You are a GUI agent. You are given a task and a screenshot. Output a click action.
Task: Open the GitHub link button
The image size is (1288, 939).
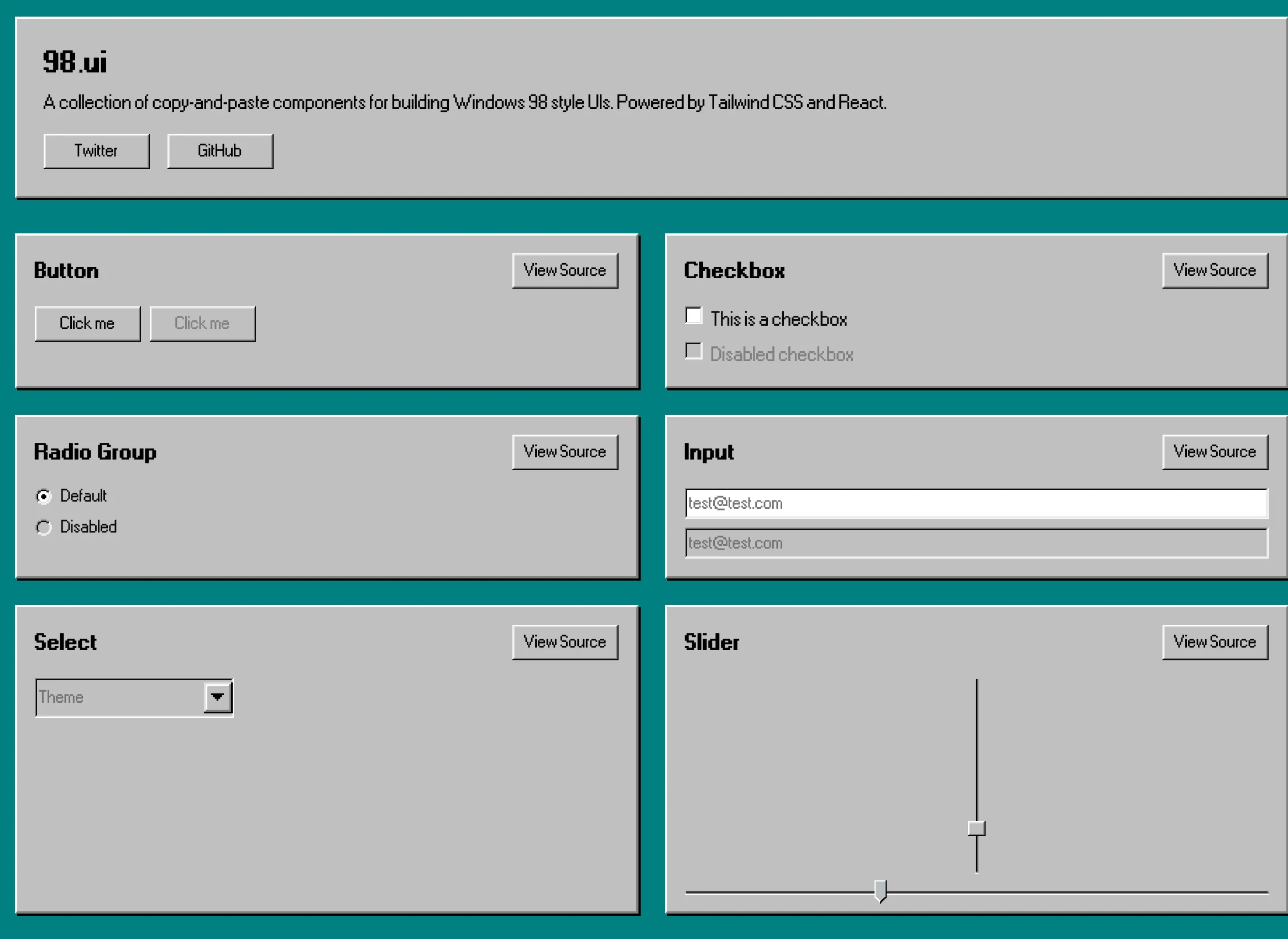(x=220, y=151)
